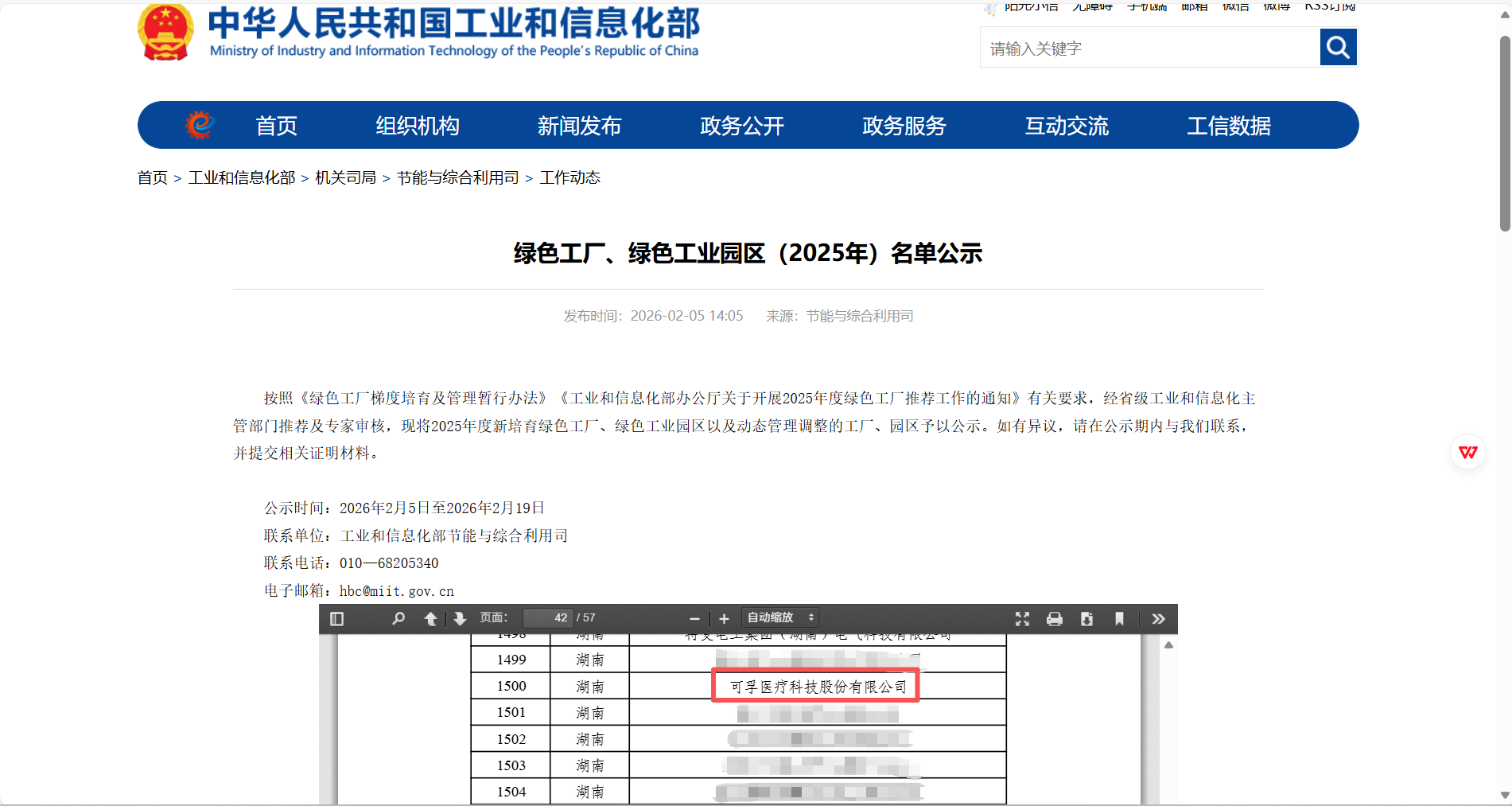Screen dimensions: 1512x806
Task: Go to previous page with up arrow
Action: point(430,617)
